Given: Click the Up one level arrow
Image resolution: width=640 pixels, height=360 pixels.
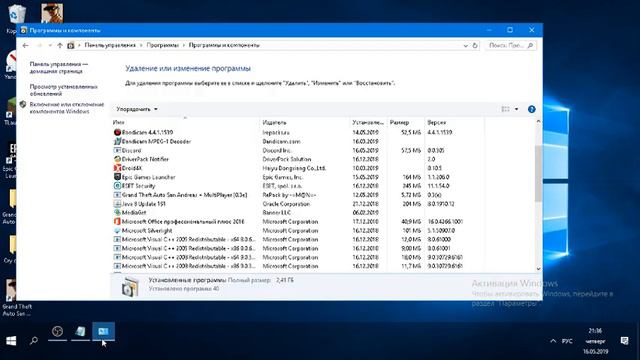Looking at the screenshot, I should click(60, 45).
